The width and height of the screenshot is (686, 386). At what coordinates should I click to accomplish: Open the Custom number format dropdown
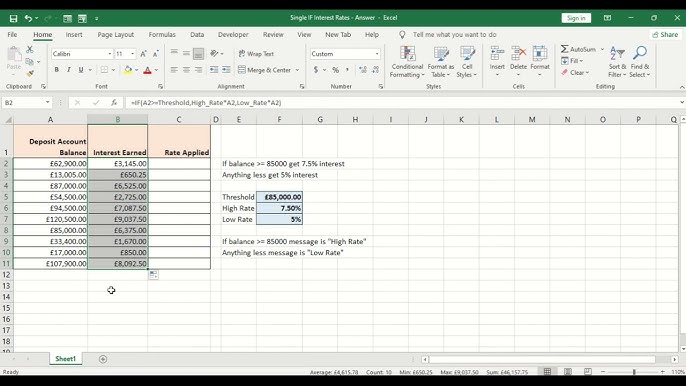pos(377,54)
